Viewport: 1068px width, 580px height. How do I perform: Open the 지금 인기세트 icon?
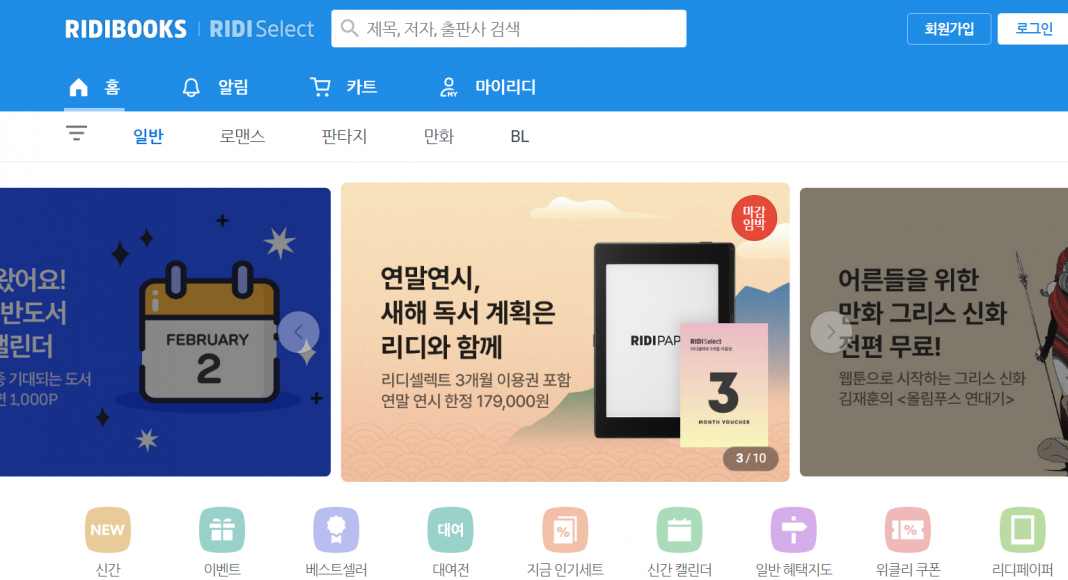[x=565, y=530]
